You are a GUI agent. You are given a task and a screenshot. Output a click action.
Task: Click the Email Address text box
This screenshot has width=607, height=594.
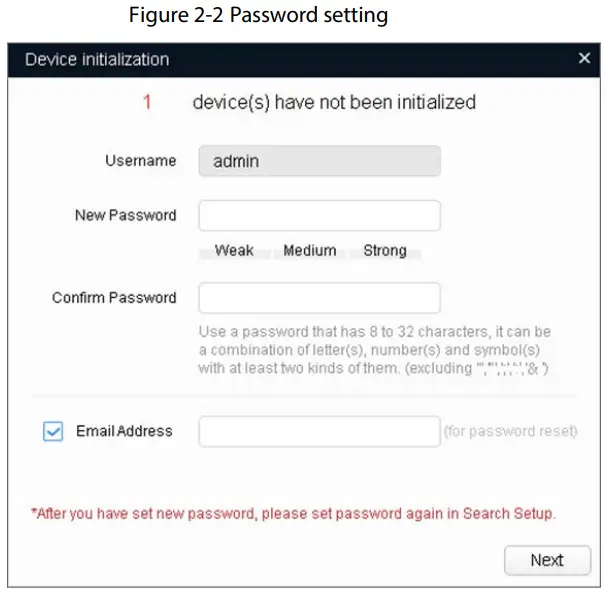pos(319,432)
